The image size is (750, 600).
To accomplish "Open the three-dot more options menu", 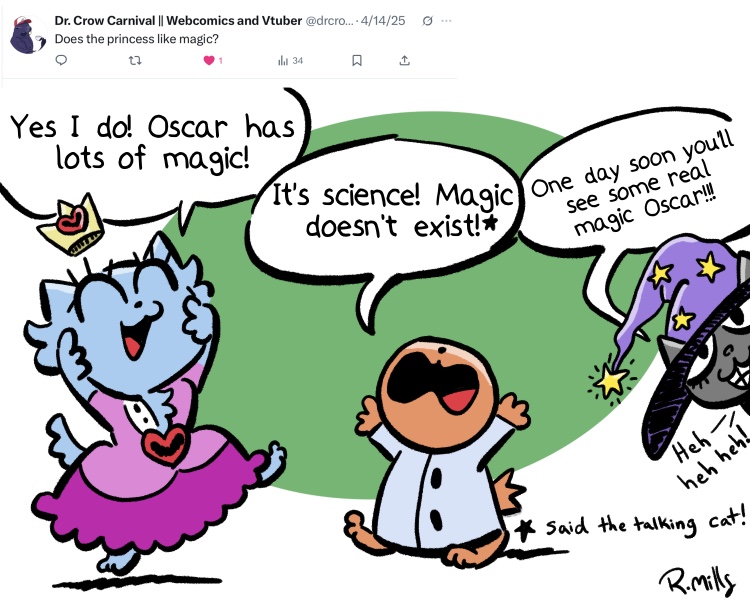I will point(446,21).
